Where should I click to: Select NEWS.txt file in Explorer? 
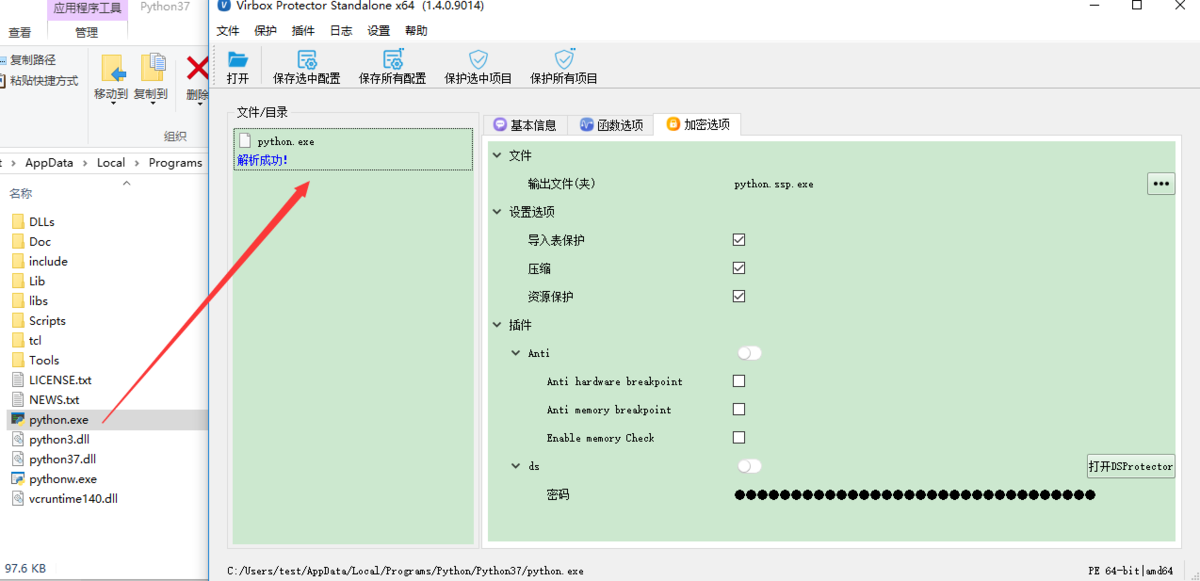pyautogui.click(x=46, y=400)
